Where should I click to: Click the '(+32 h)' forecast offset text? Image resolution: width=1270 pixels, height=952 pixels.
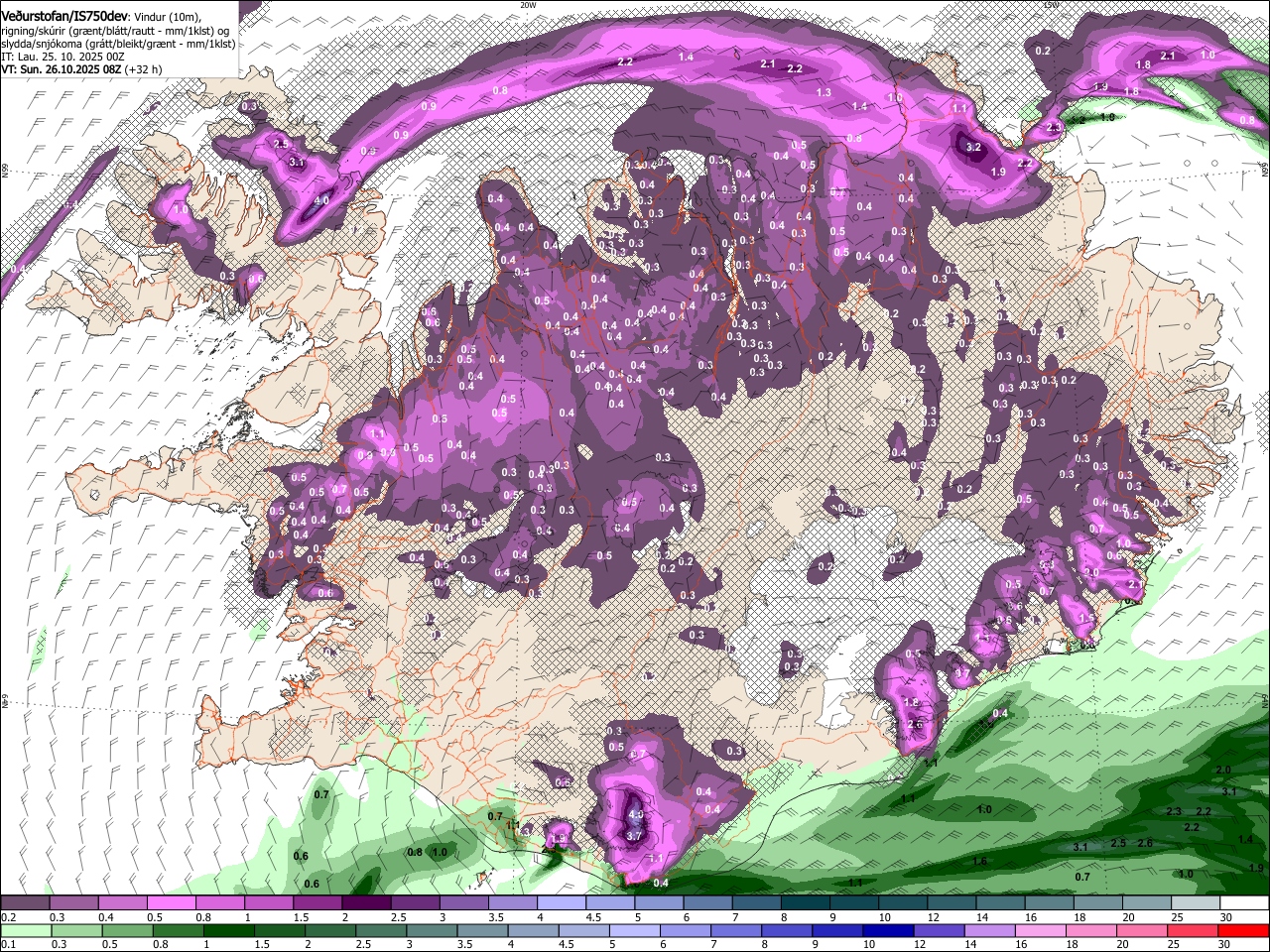coord(142,69)
